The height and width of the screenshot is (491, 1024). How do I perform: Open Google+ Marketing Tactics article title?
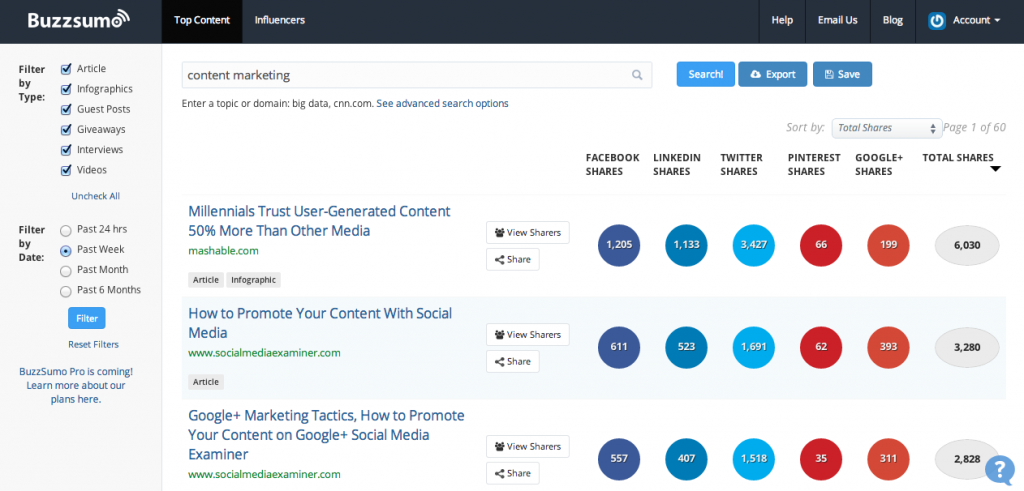(327, 435)
